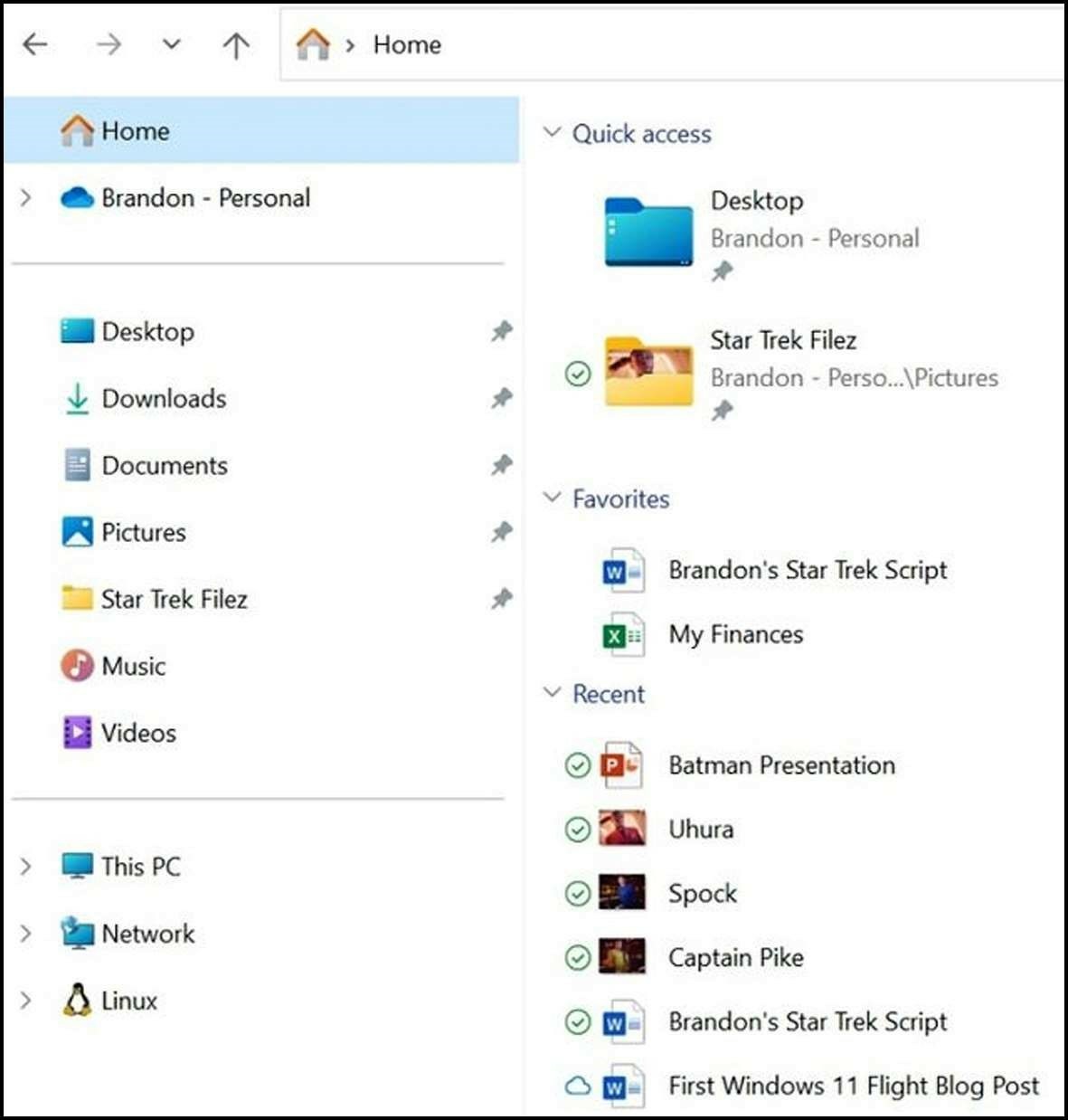1068x1120 pixels.
Task: Click pin icon next to sidebar Documents
Action: (x=502, y=465)
